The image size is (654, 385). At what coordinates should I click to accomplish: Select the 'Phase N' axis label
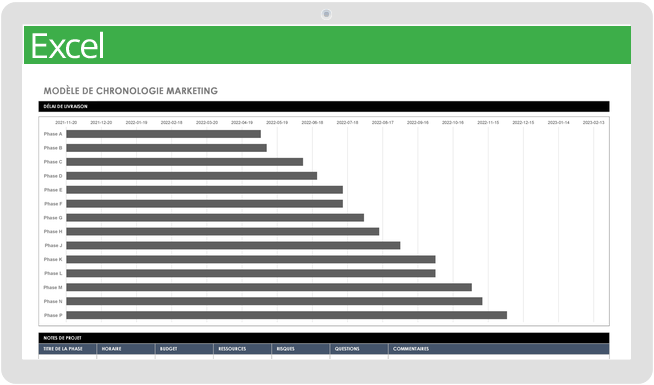click(x=53, y=301)
